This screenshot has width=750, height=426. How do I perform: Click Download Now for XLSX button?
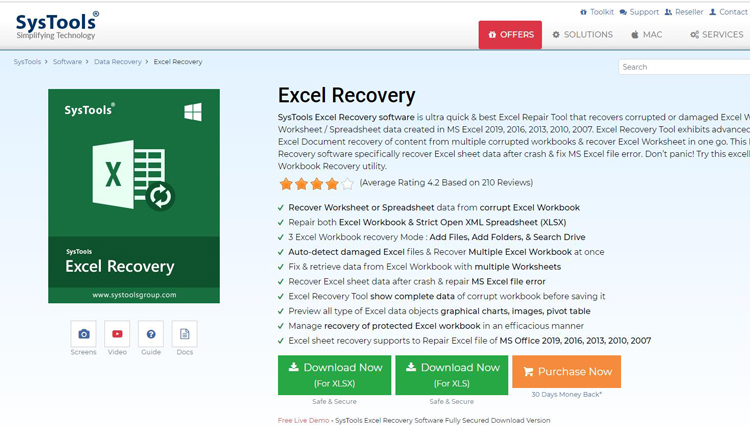tap(335, 374)
